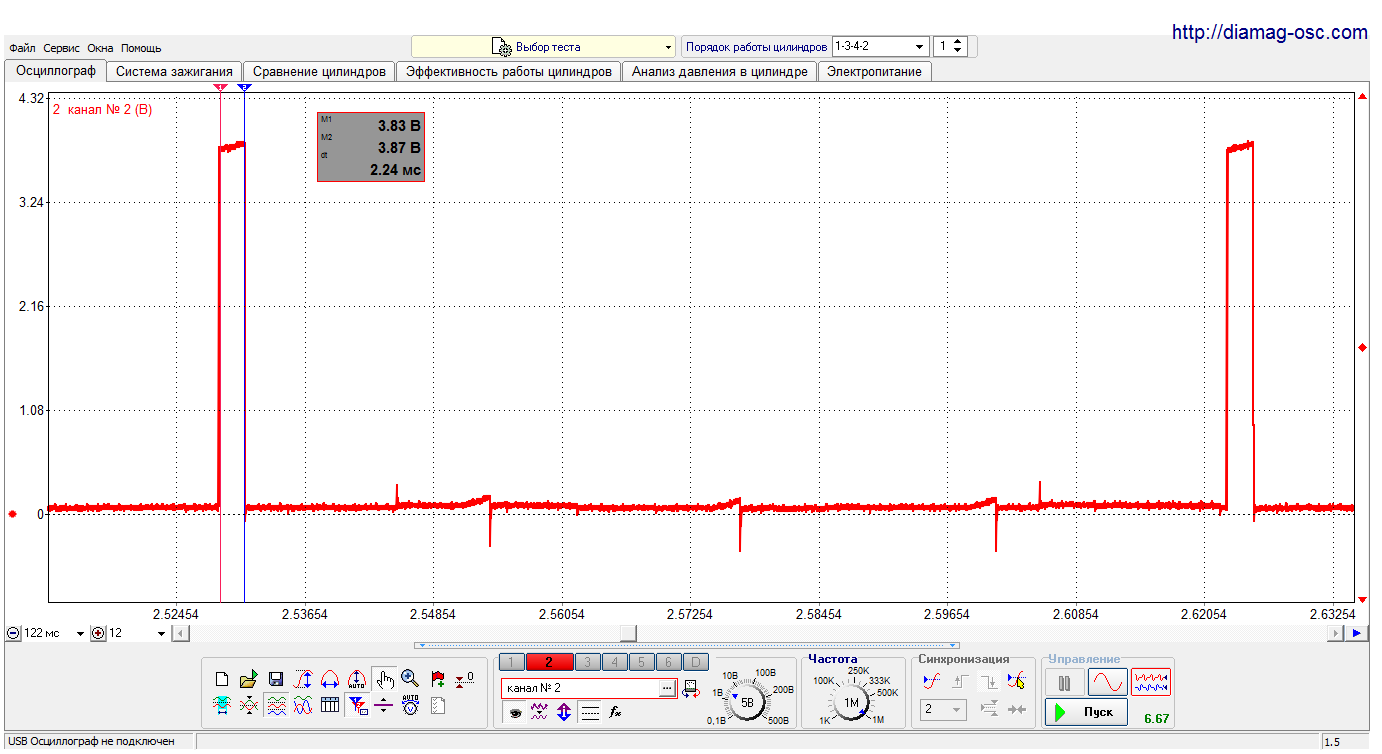Open sync channel dropdown showing 2
Screen dimensions: 1382x754
(x=943, y=709)
